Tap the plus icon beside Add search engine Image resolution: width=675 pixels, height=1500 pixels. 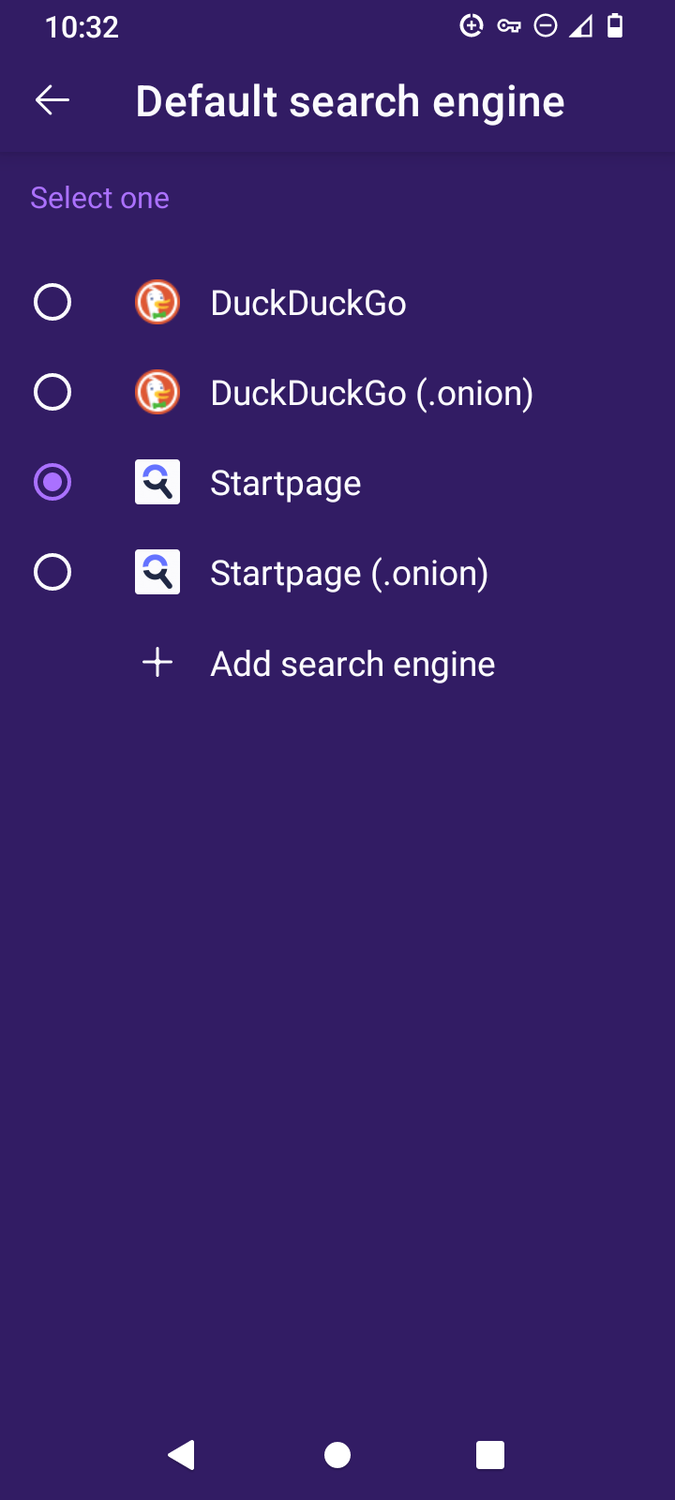157,662
